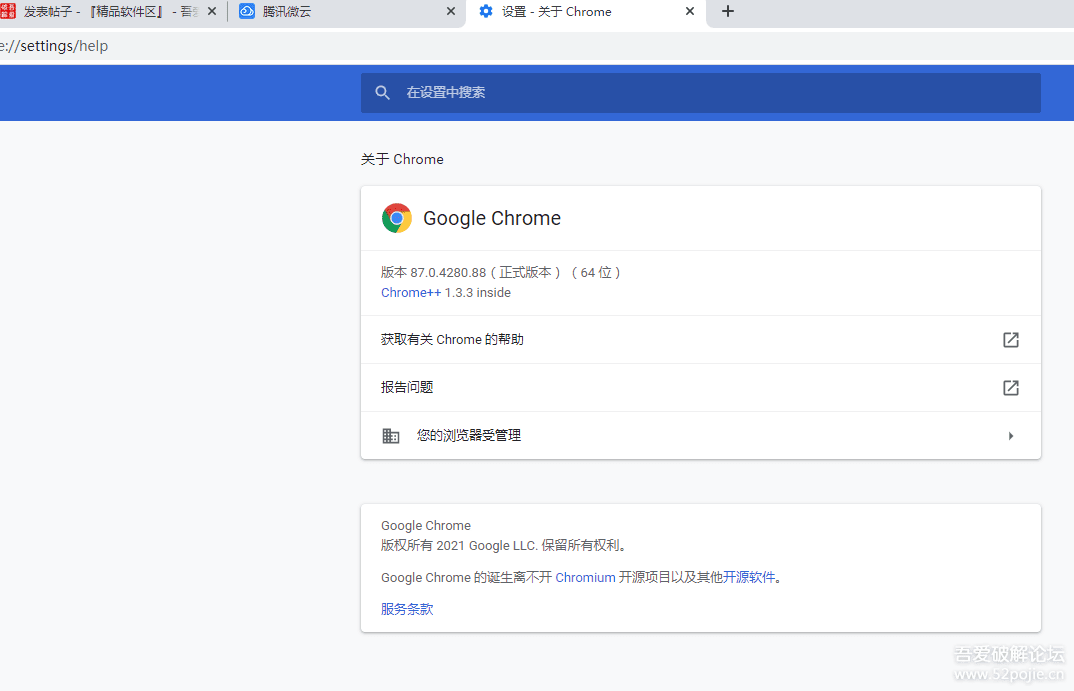Click the building icon beside 您的浏览器受管理

390,436
